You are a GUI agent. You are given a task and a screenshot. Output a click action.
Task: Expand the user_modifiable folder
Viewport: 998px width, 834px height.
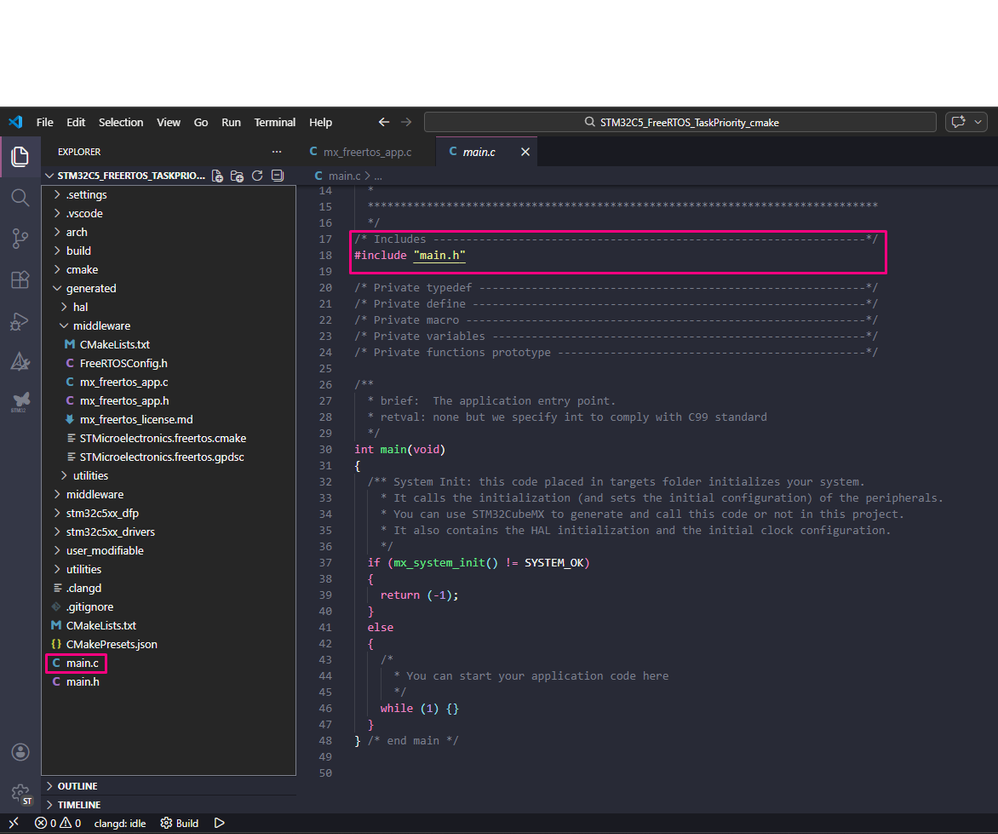tap(169, 551)
